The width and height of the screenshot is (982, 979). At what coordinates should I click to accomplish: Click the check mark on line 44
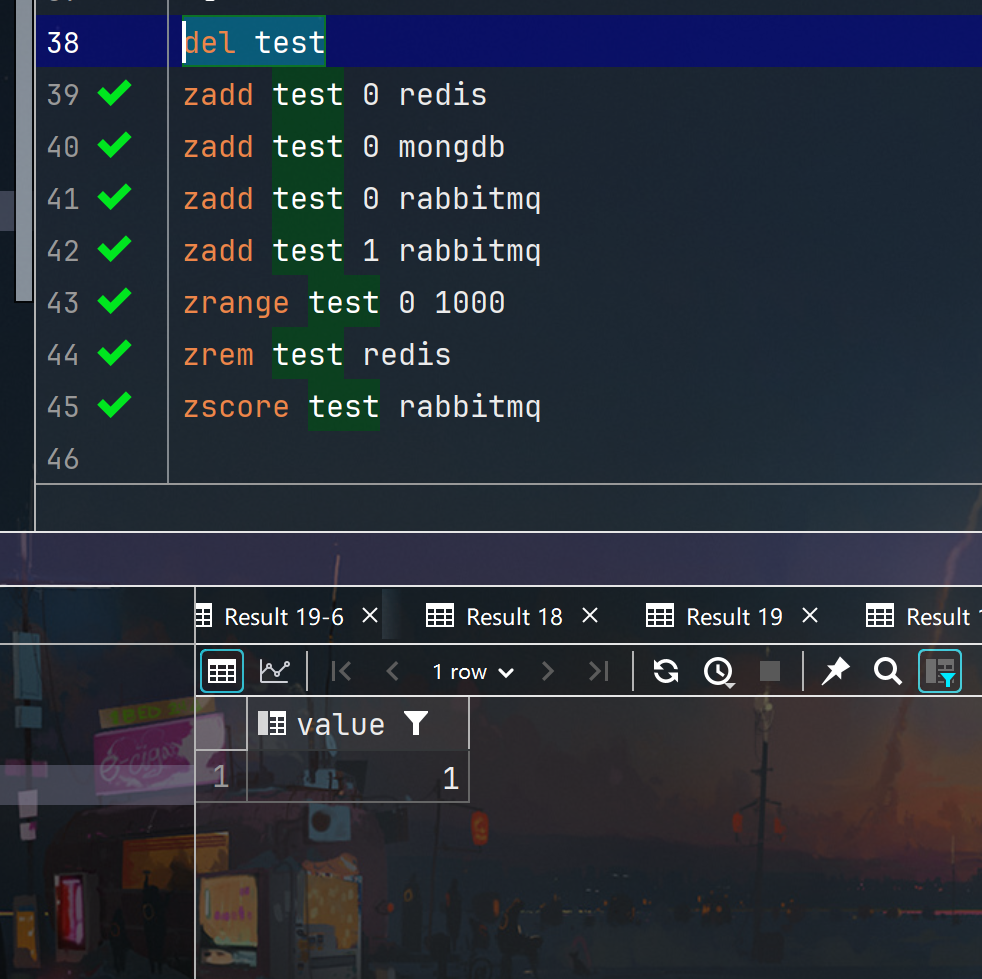[115, 353]
